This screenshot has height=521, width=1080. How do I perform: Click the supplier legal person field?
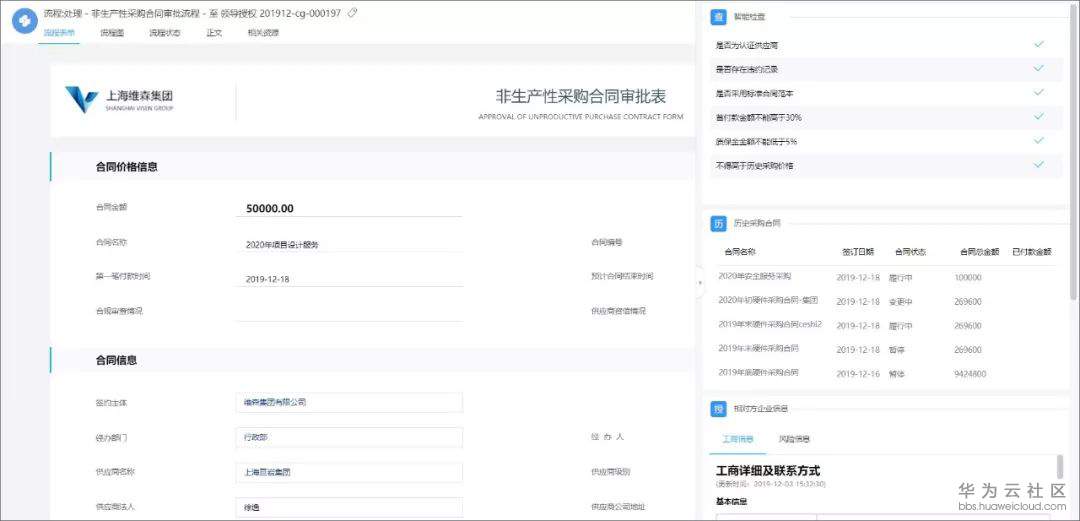click(349, 507)
